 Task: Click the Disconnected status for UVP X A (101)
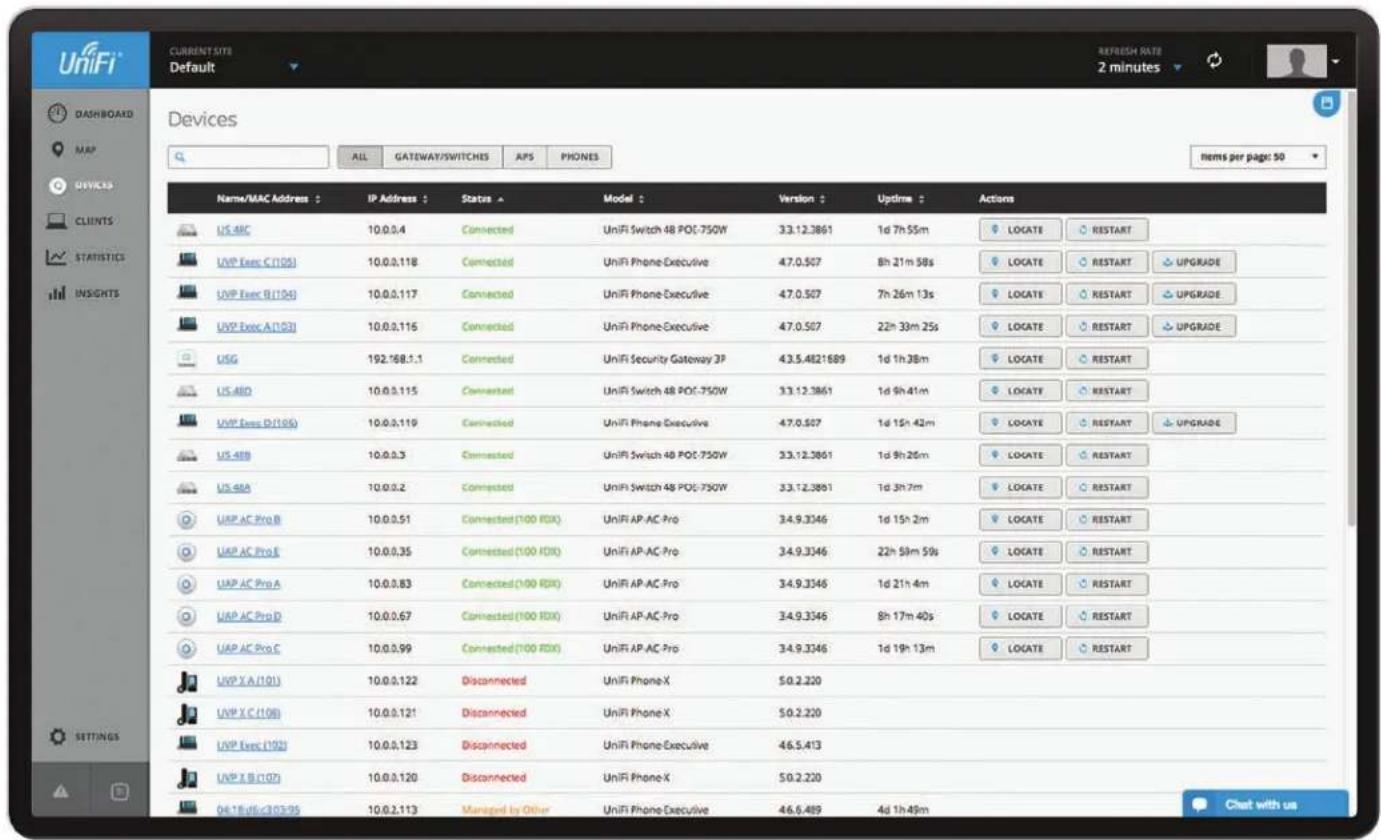click(x=493, y=681)
